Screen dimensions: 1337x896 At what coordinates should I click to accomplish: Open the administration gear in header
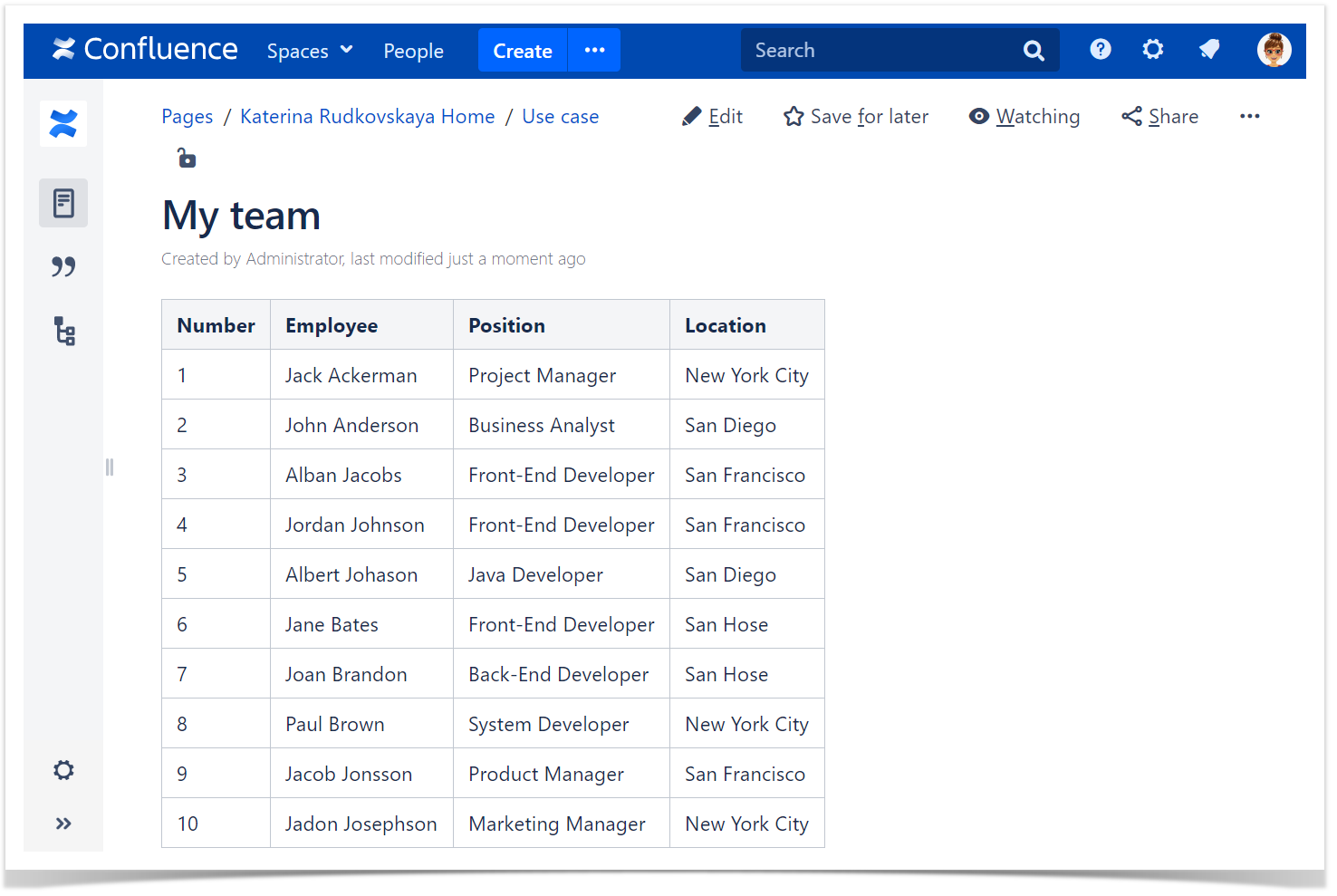[1152, 50]
